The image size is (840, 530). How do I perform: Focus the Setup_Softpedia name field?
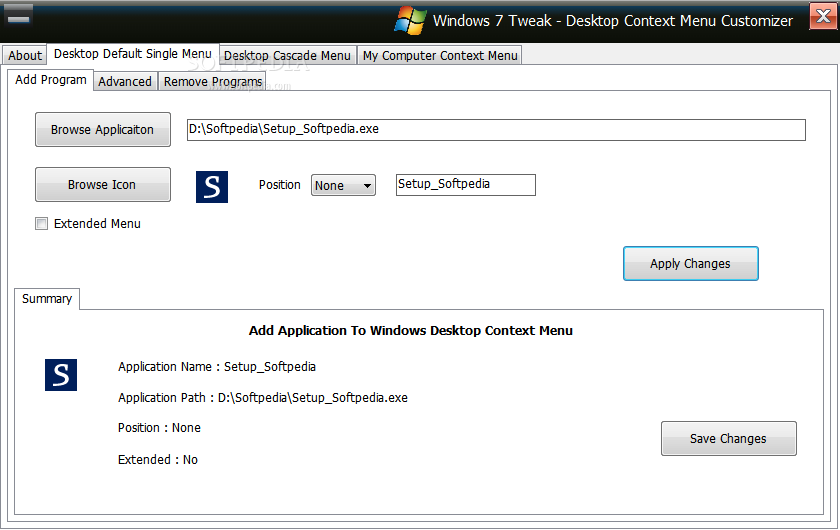pos(466,185)
